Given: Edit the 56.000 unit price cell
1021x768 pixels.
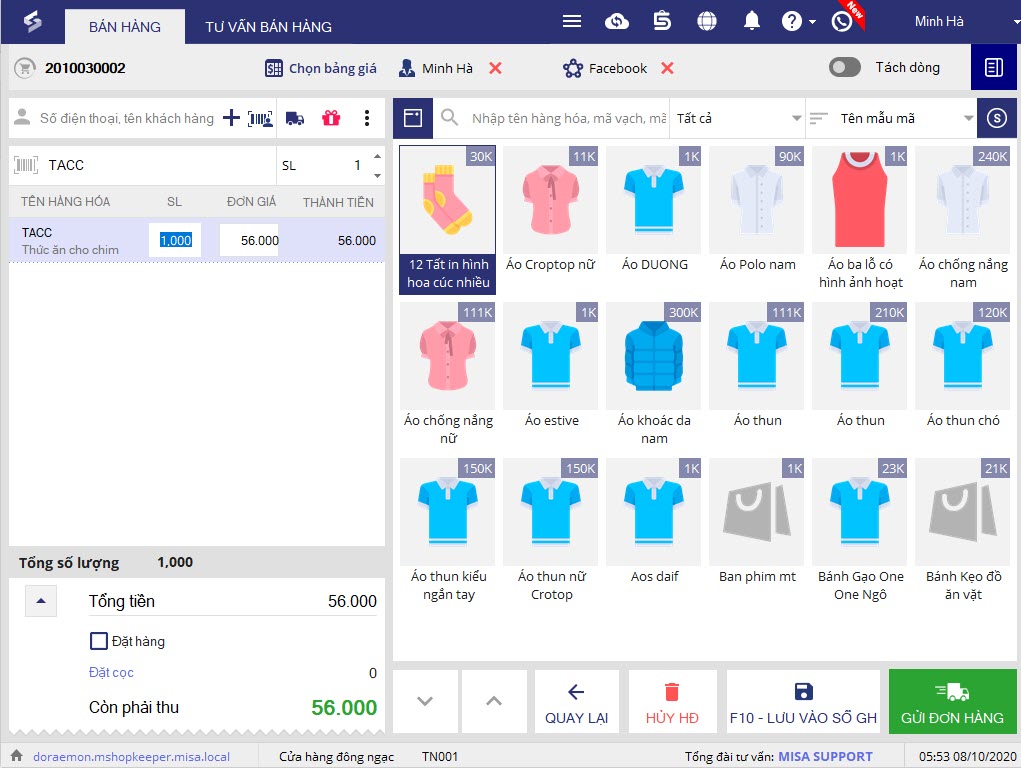Looking at the screenshot, I should [249, 240].
